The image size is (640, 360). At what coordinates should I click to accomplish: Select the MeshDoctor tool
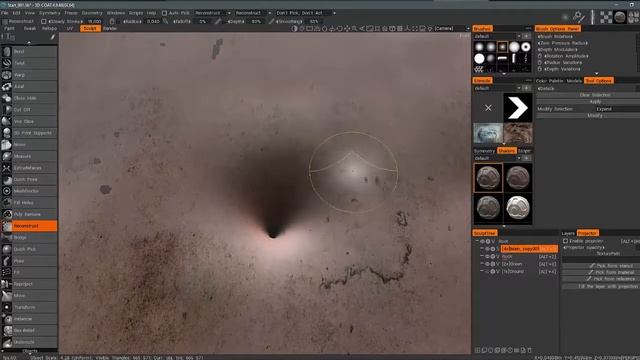29,191
